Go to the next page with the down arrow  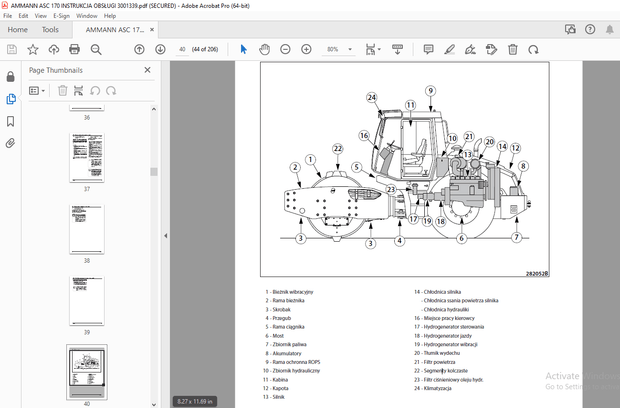tap(160, 49)
